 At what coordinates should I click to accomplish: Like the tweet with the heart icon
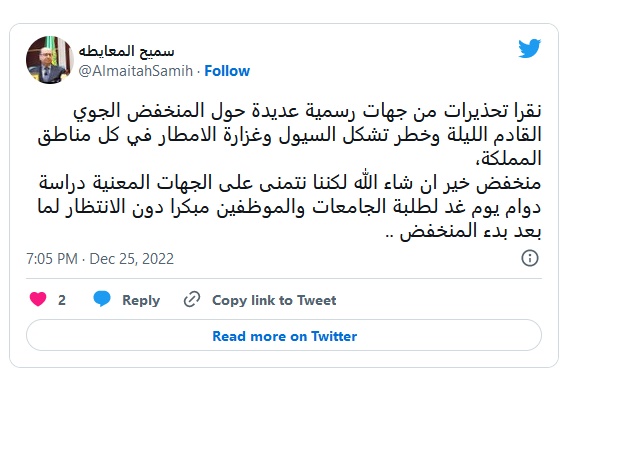tap(38, 299)
